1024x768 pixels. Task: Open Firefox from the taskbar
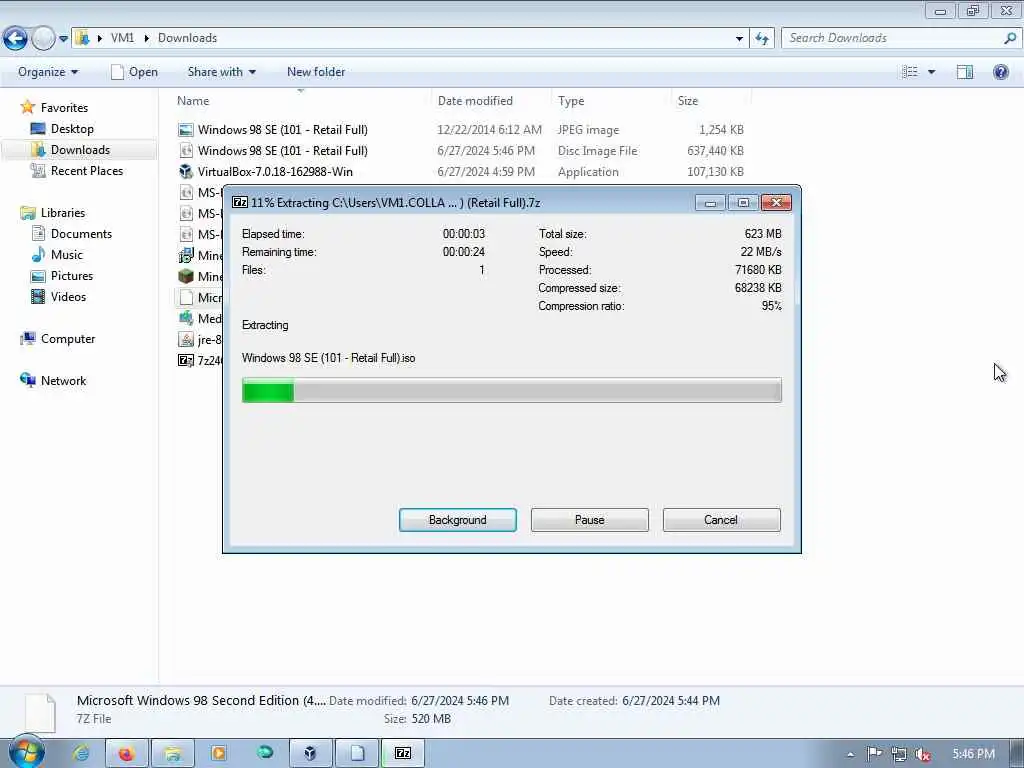126,754
